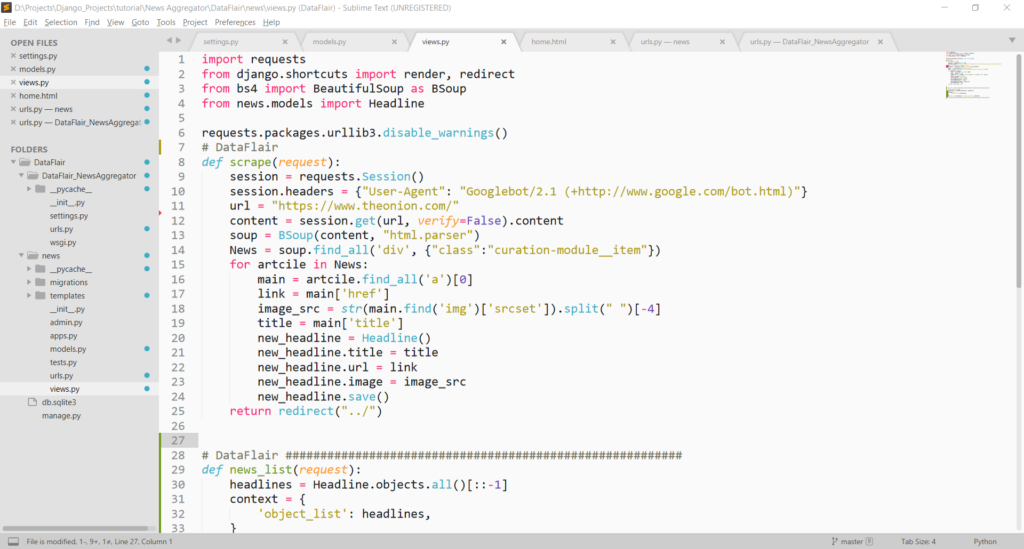Close the home.html tab
Viewport: 1024px width, 549px height.
pos(612,42)
